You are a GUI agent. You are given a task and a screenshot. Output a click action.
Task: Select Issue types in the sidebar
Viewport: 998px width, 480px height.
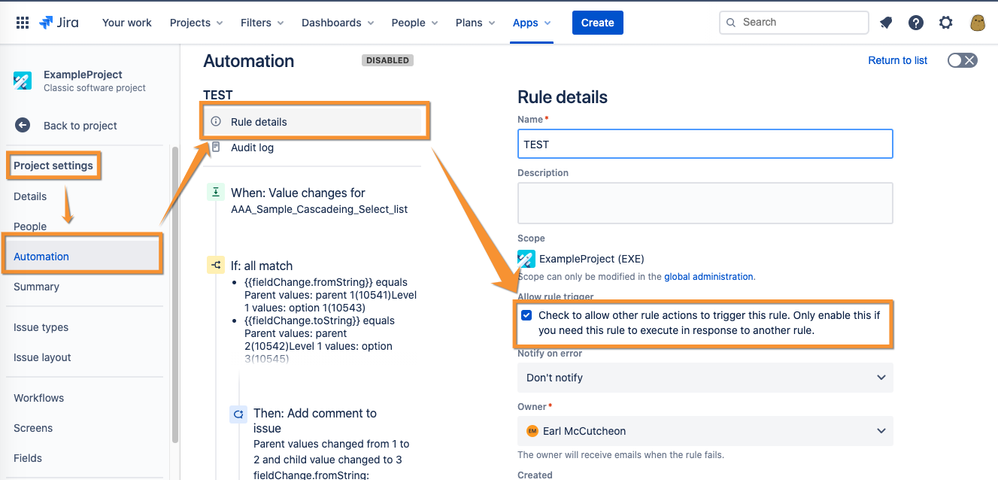[x=41, y=327]
